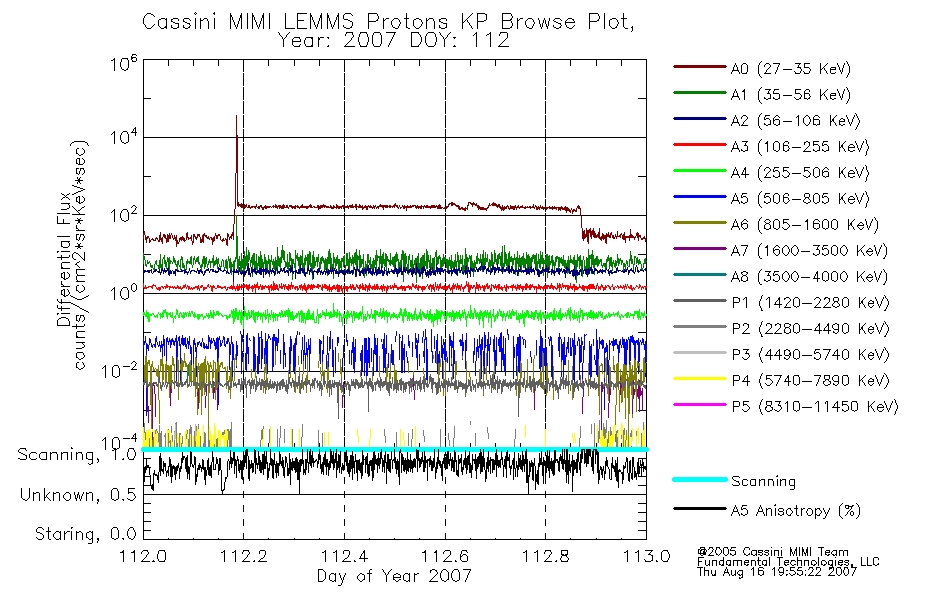
Task: Click the blue A5 legend line
Action: (x=699, y=197)
